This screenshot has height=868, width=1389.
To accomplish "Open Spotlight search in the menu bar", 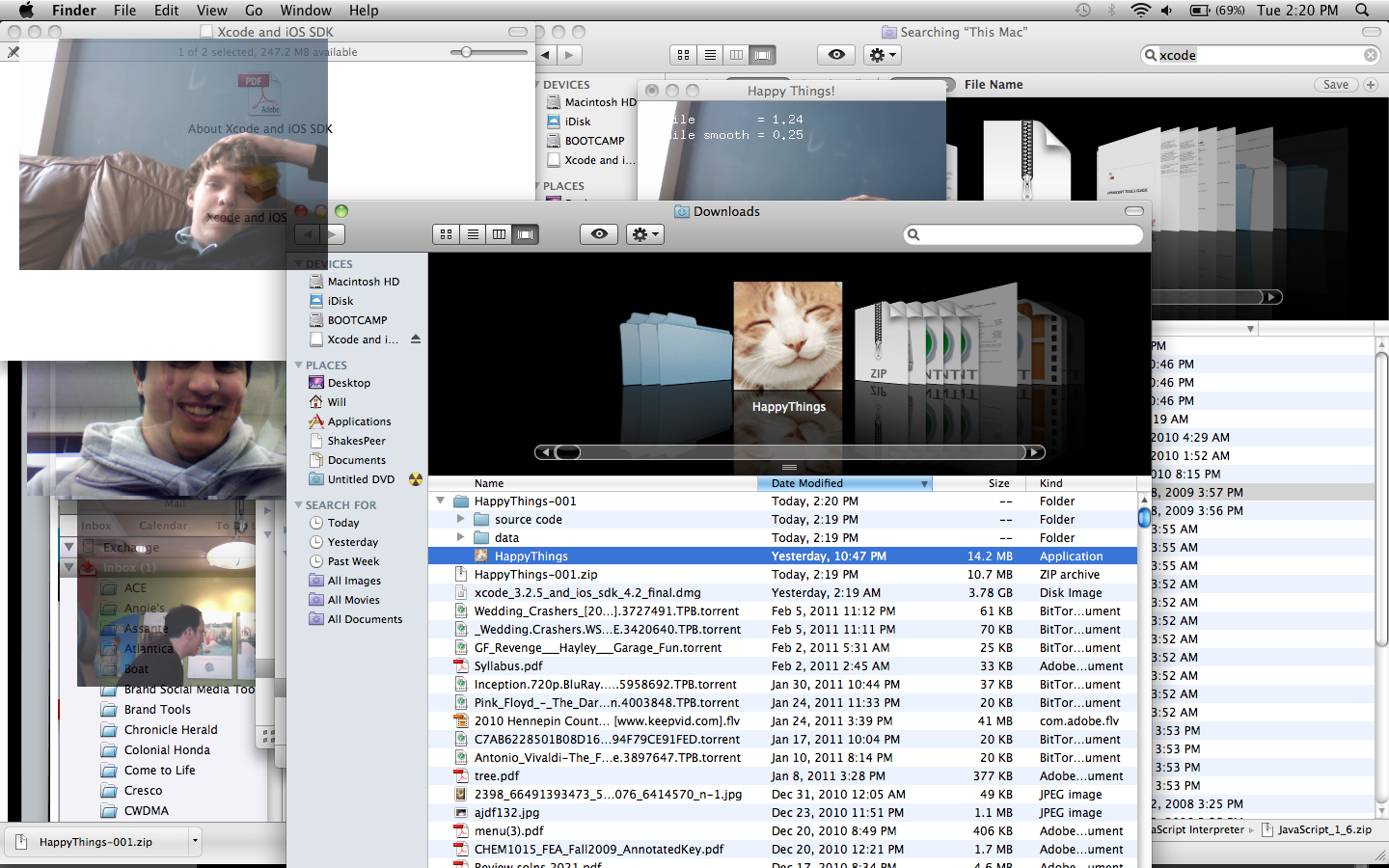I will point(1362,11).
